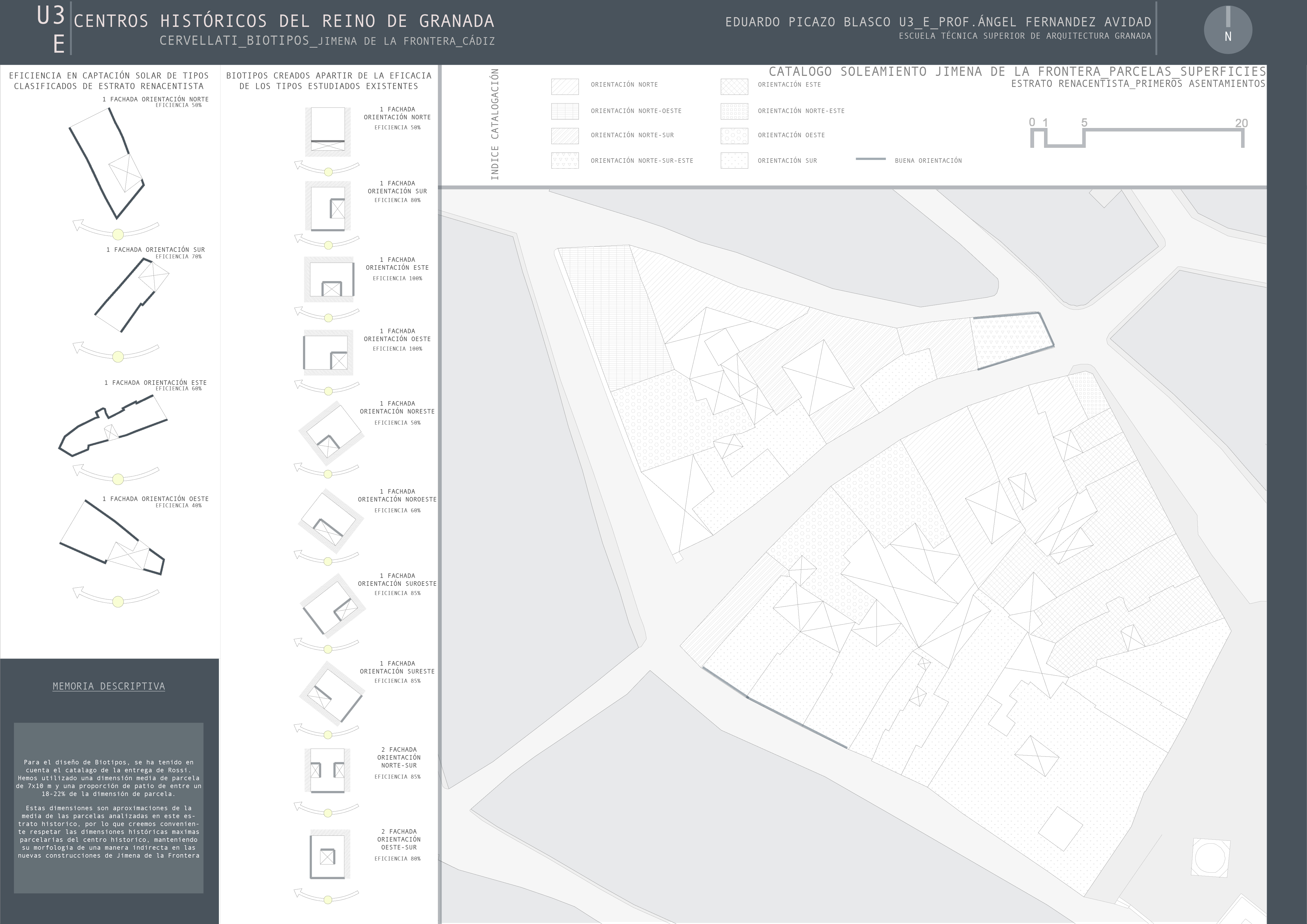1307x924 pixels.
Task: Click the Buena Orientación thick line sample
Action: pyautogui.click(x=870, y=159)
